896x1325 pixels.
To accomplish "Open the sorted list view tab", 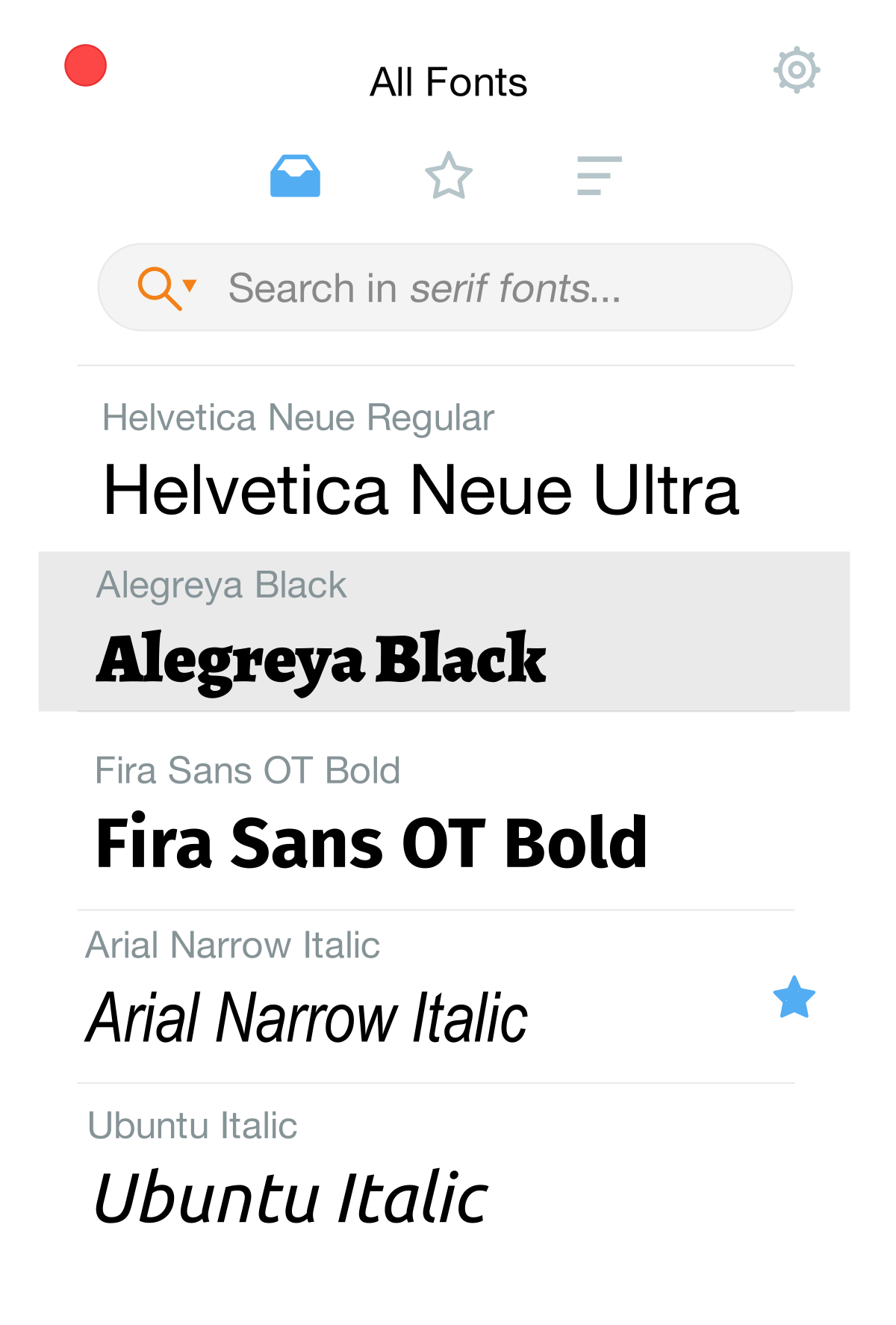I will (599, 176).
